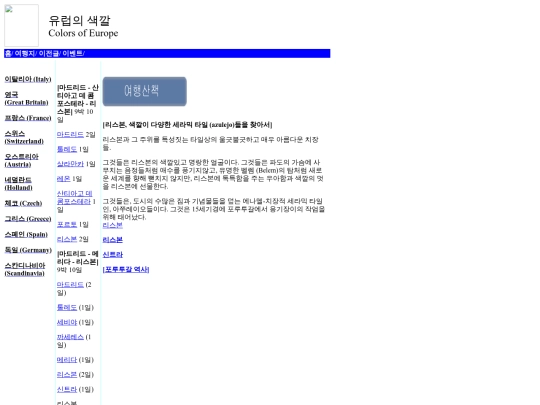Open the 여행지 navigation link

click(x=24, y=53)
